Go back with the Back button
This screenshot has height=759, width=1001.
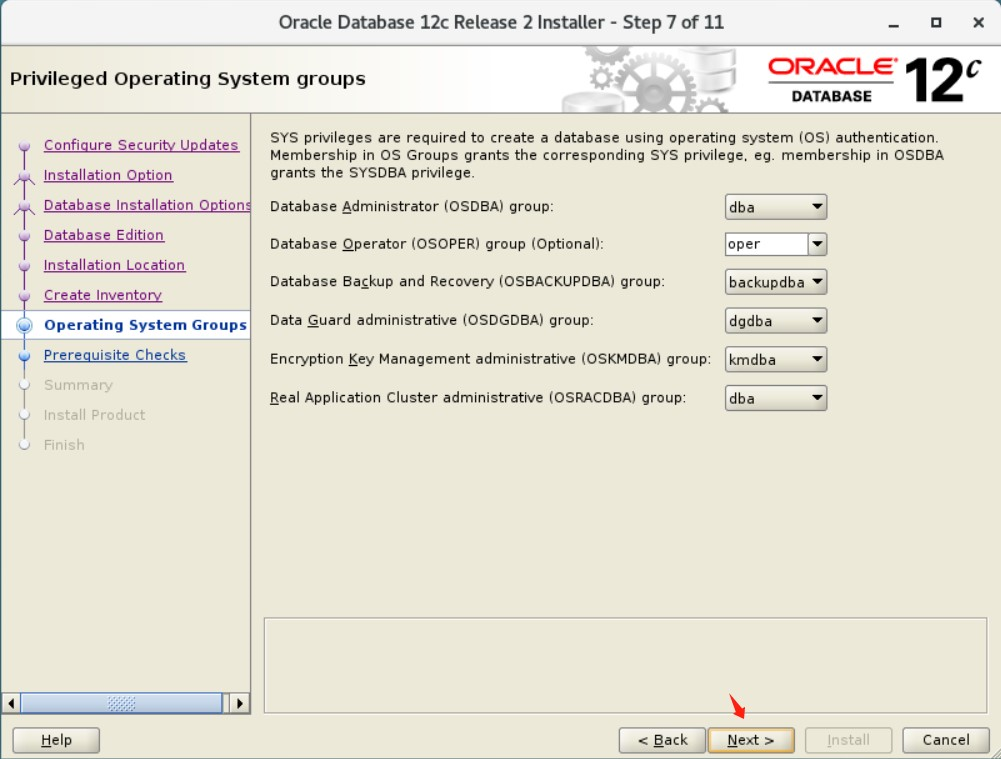[662, 740]
